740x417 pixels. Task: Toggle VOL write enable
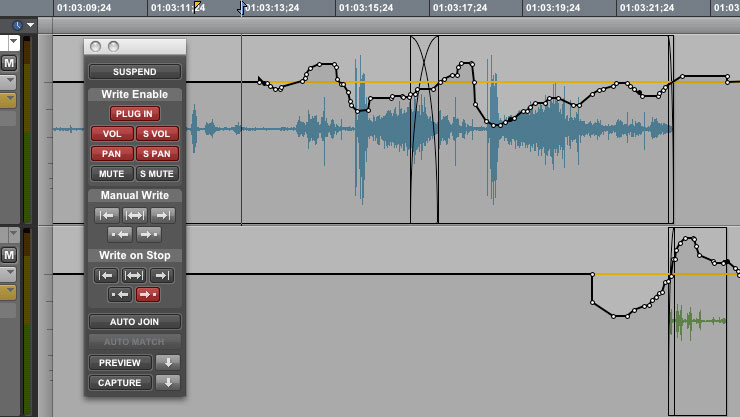click(112, 133)
